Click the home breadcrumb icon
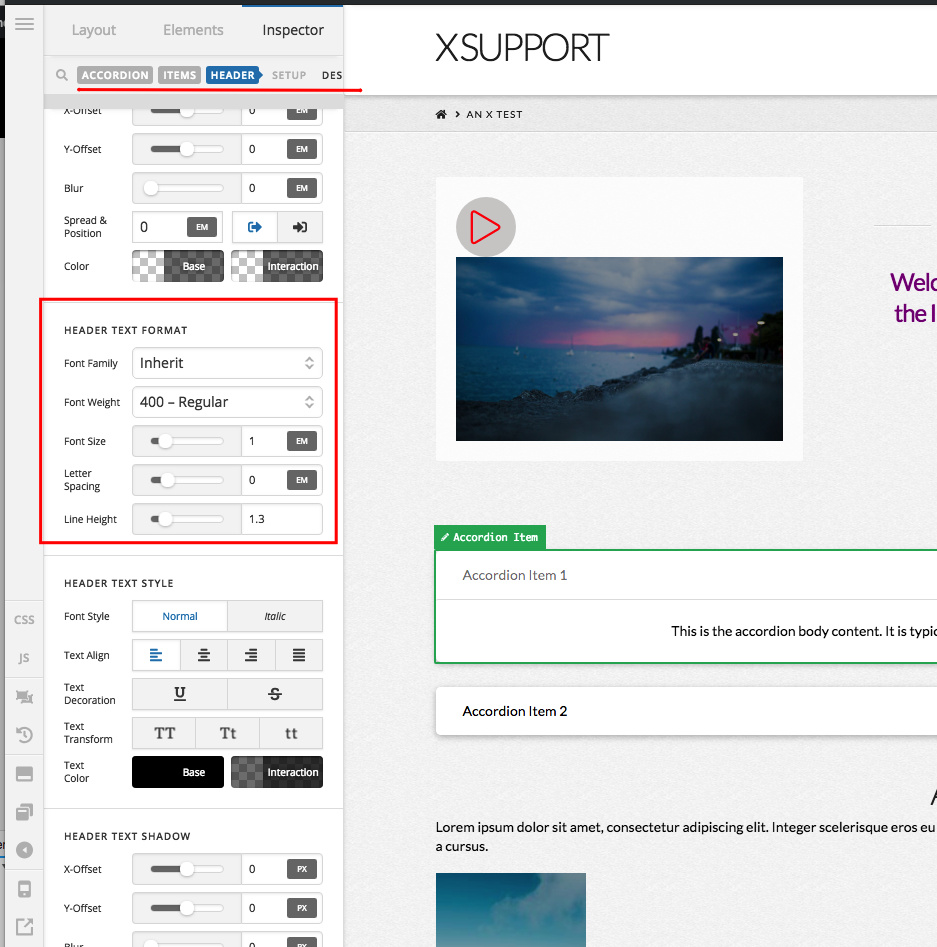 [x=441, y=114]
